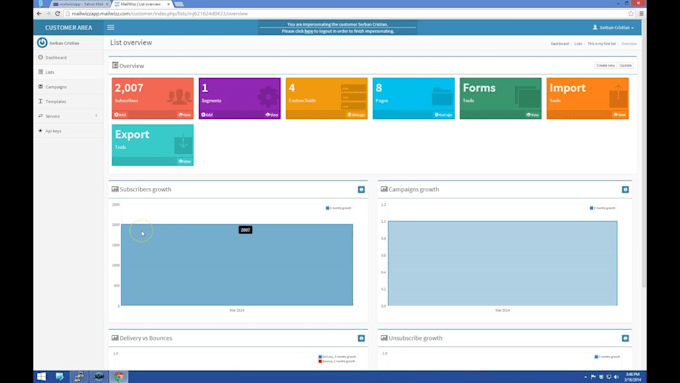Click View on the Subscribers tile
Image resolution: width=680 pixels, height=383 pixels.
tap(185, 115)
